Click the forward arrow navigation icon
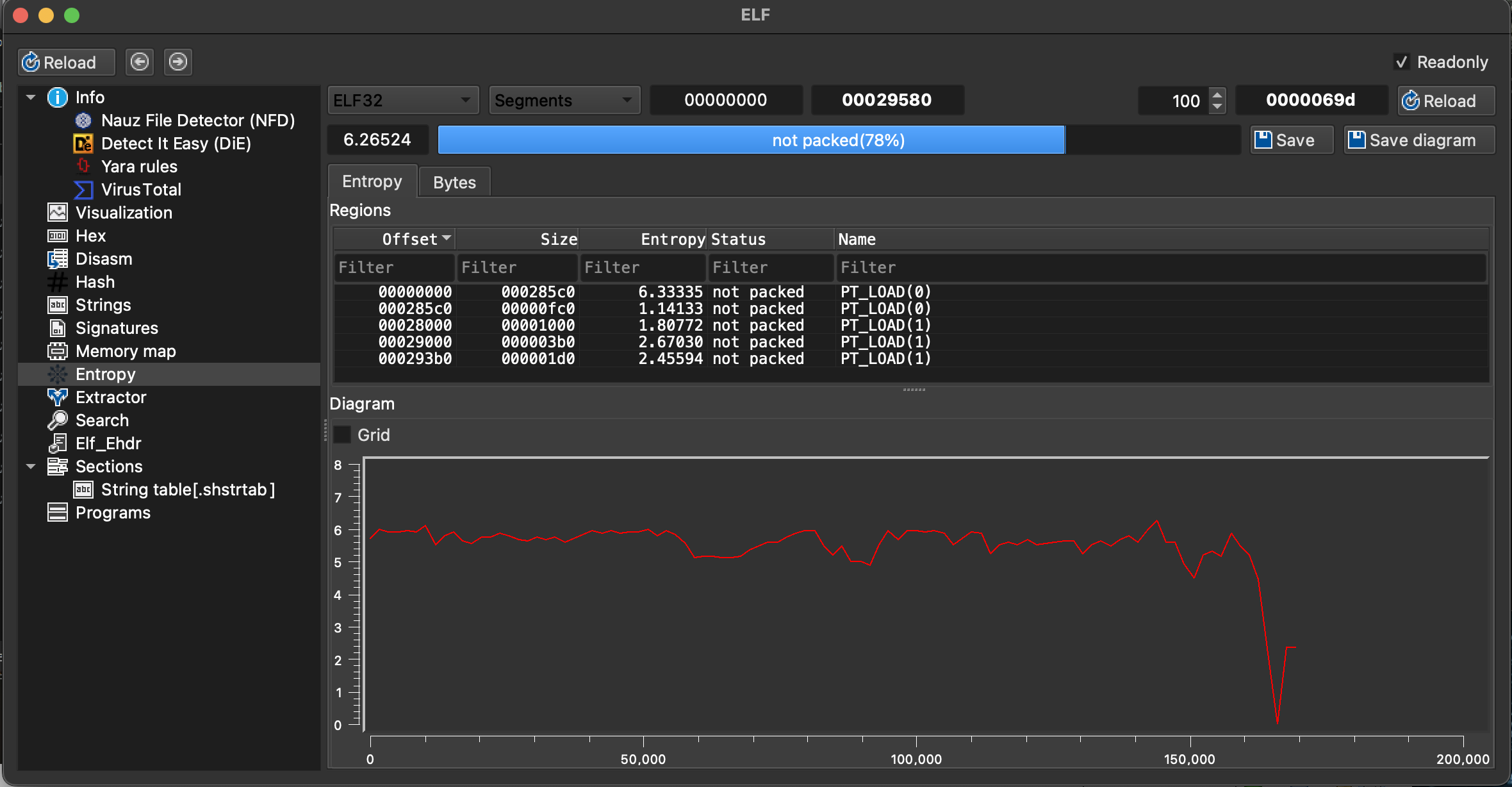1512x787 pixels. coord(178,62)
